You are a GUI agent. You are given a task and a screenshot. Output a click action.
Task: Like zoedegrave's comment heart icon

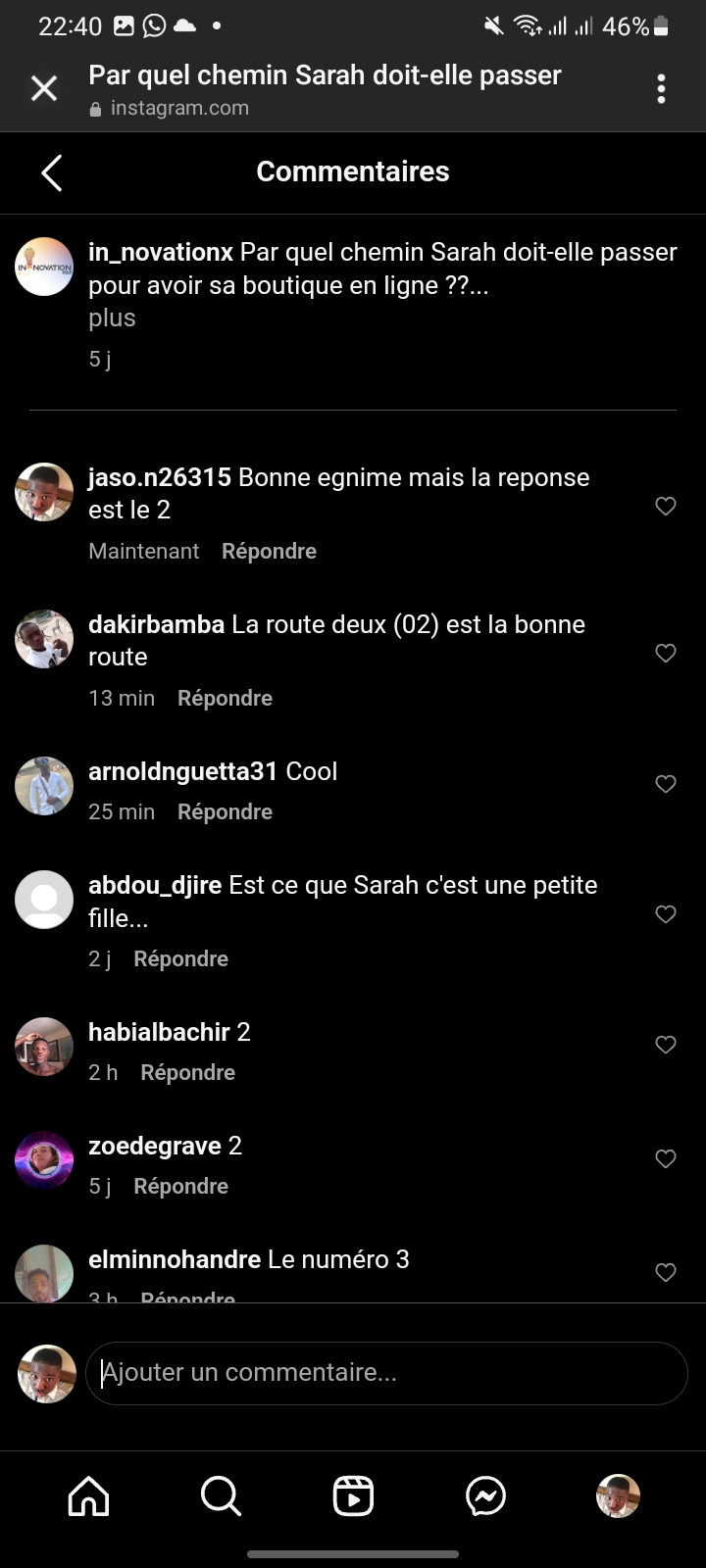pos(666,1158)
